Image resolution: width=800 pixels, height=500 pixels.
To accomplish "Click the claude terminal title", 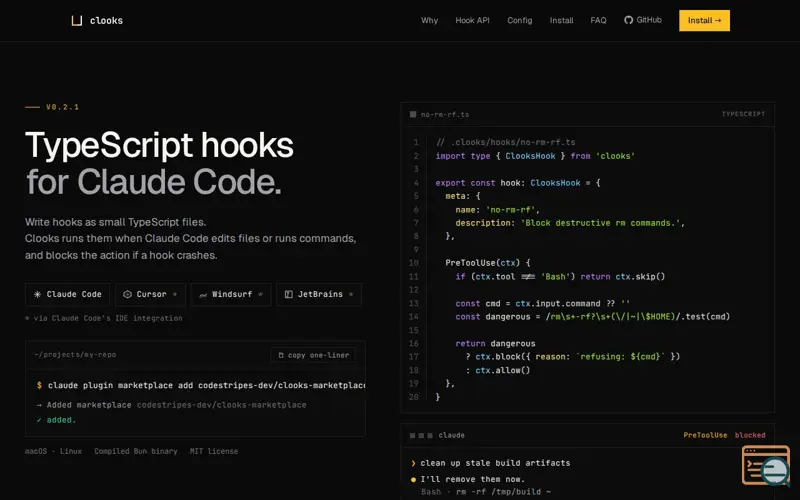I will point(452,435).
